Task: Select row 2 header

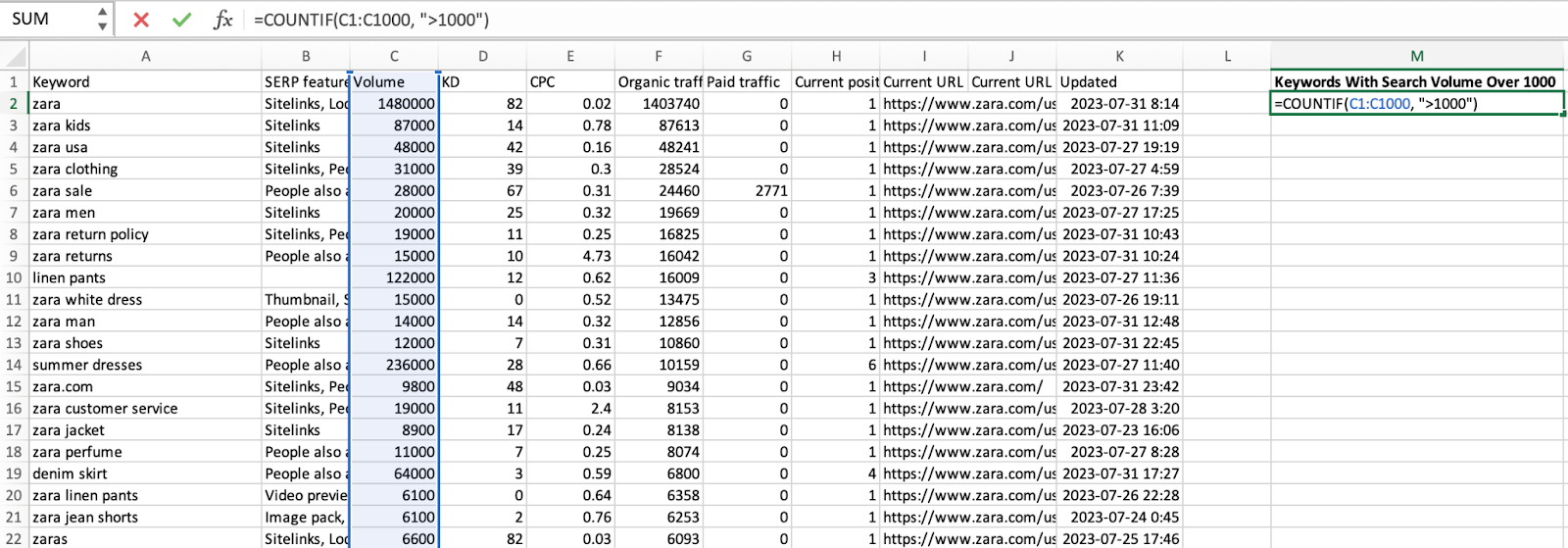Action: pos(14,103)
